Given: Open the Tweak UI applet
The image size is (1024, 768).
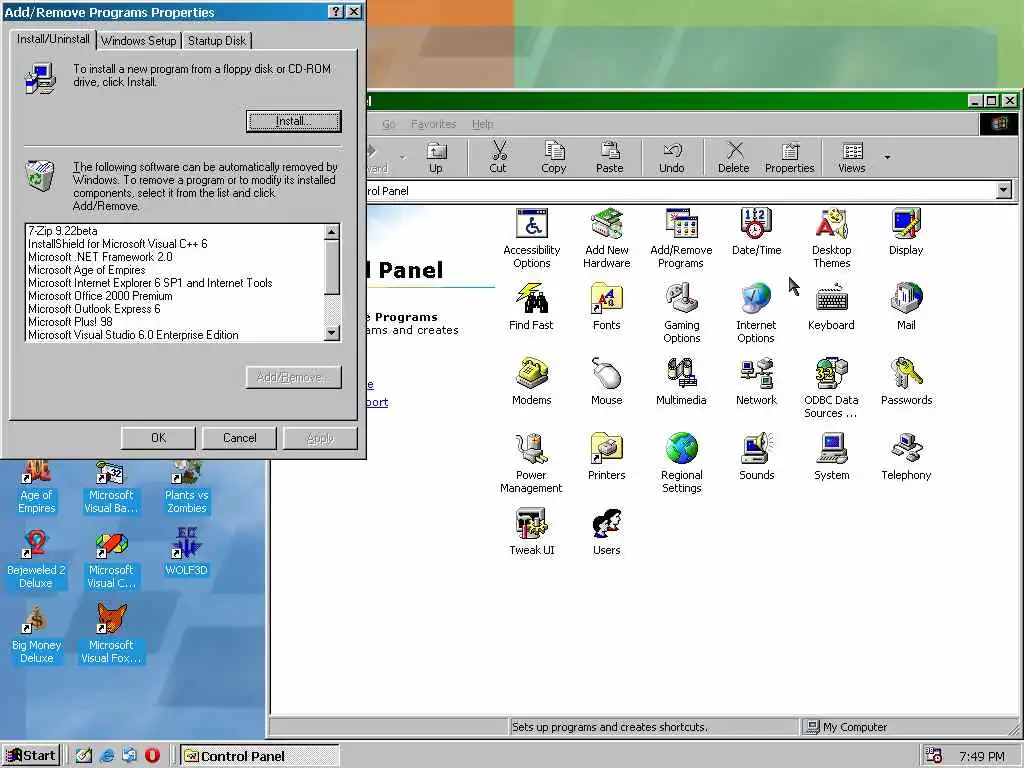Looking at the screenshot, I should pos(532,532).
